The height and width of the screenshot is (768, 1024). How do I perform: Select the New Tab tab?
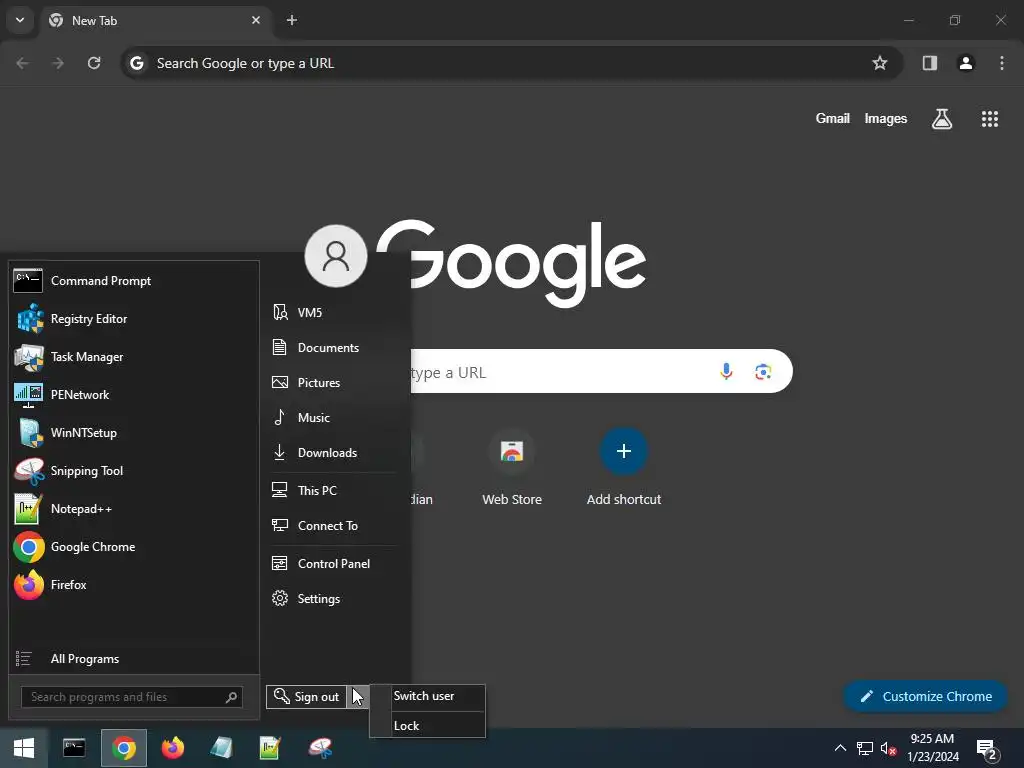click(x=154, y=20)
